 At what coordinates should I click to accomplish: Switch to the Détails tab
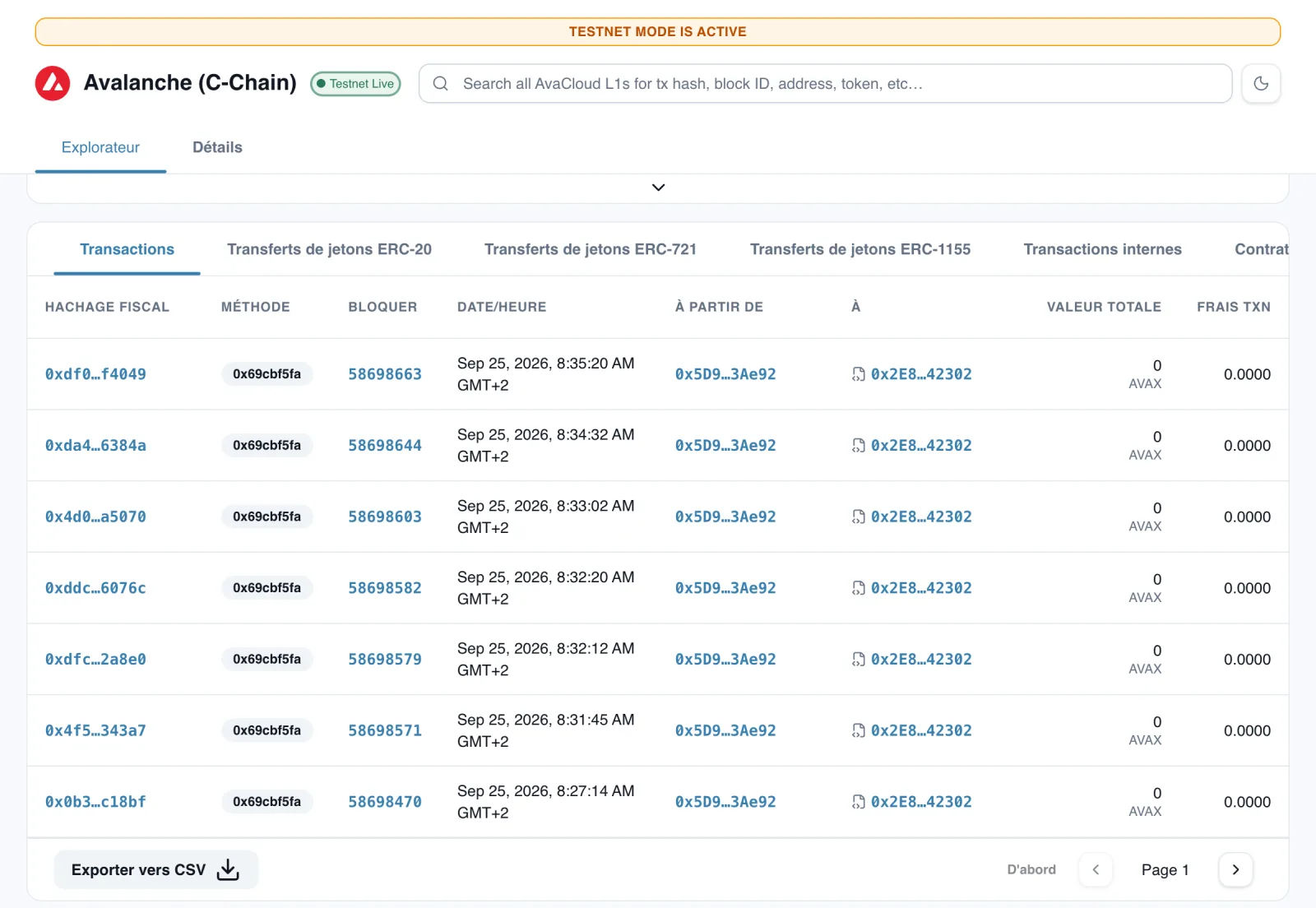(217, 147)
